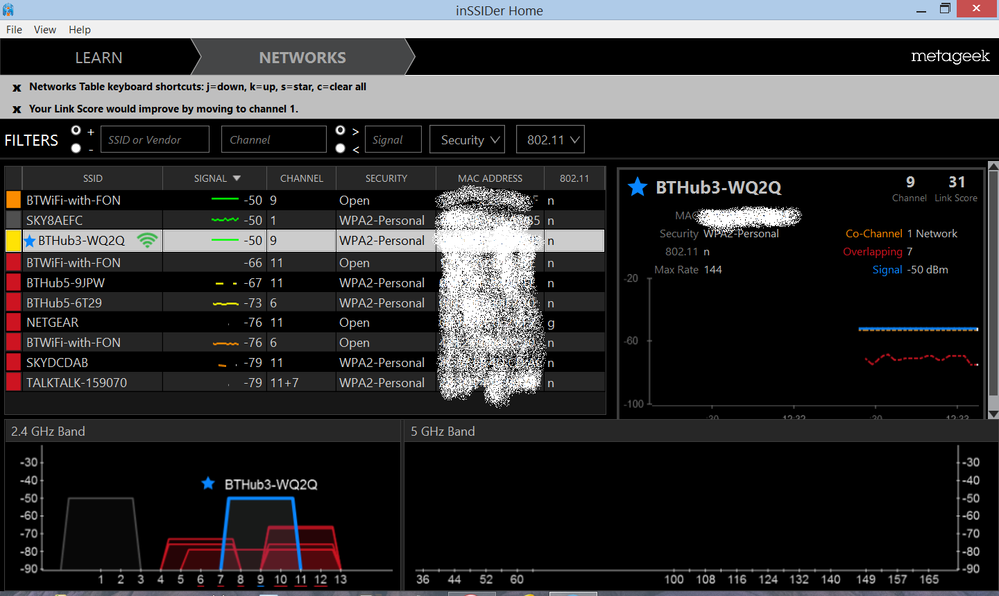This screenshot has height=596, width=999.
Task: Click blue star in 2.4 GHz band graph
Action: 208,483
